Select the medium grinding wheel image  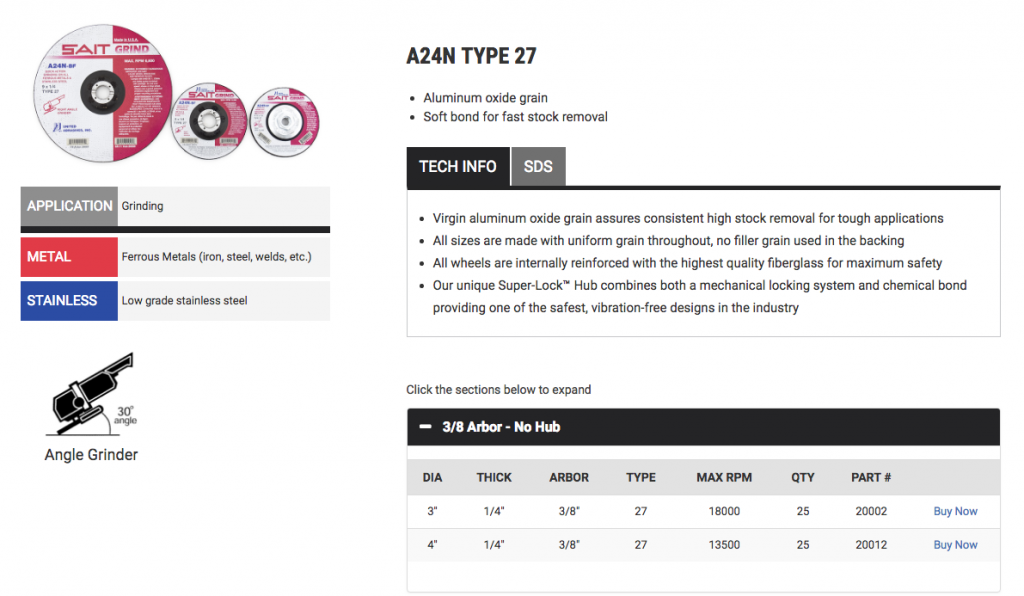point(212,120)
